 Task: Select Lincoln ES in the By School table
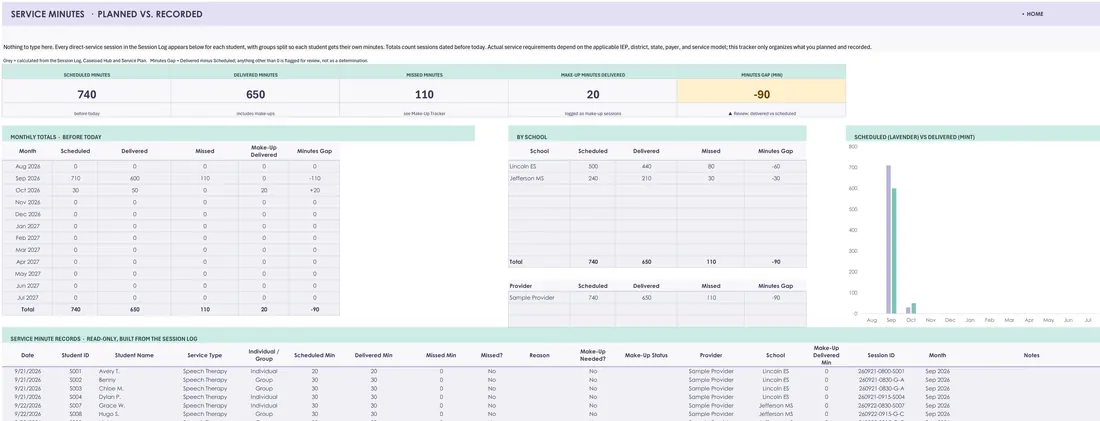click(522, 166)
